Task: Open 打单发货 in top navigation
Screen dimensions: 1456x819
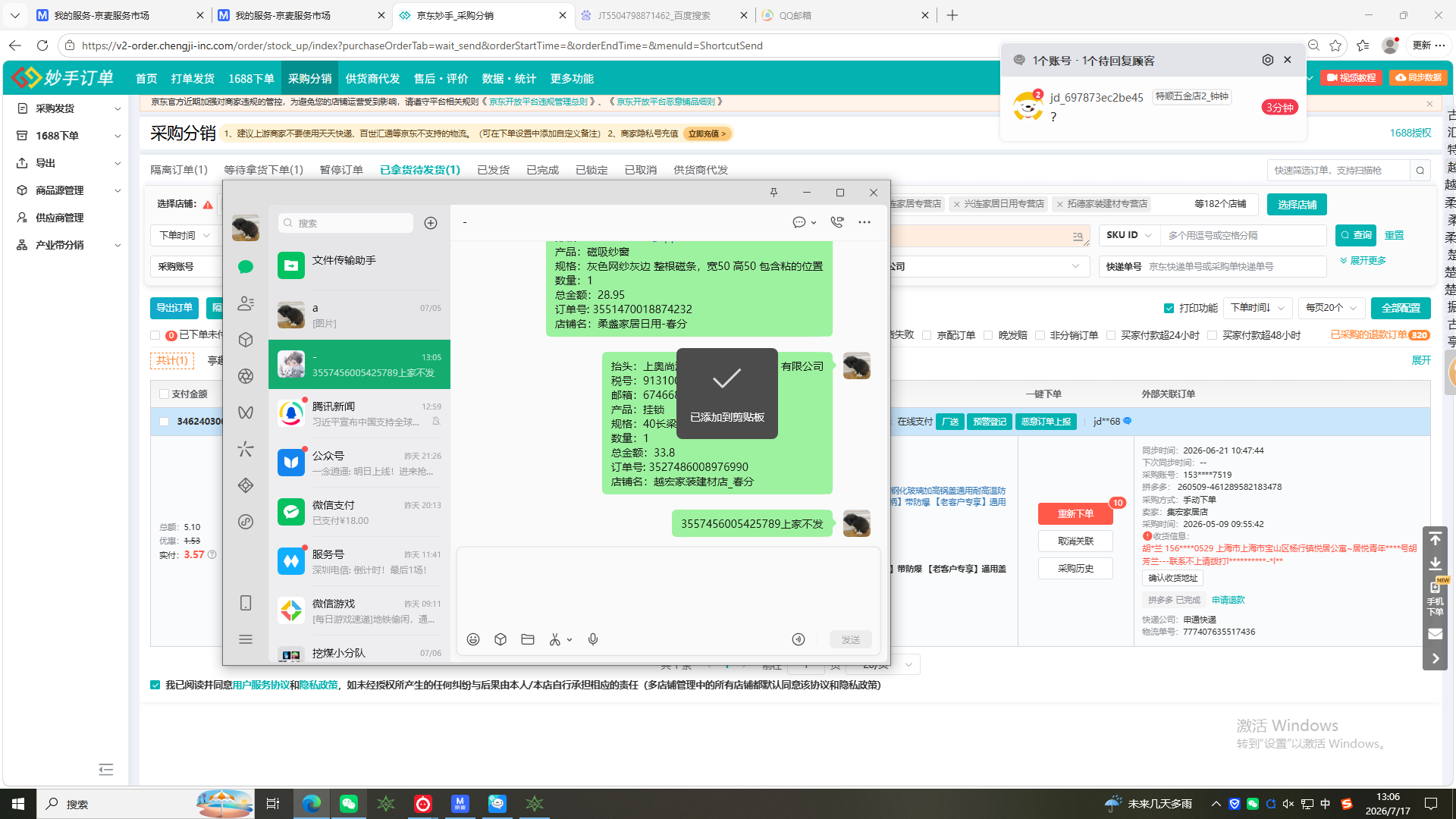Action: click(193, 79)
